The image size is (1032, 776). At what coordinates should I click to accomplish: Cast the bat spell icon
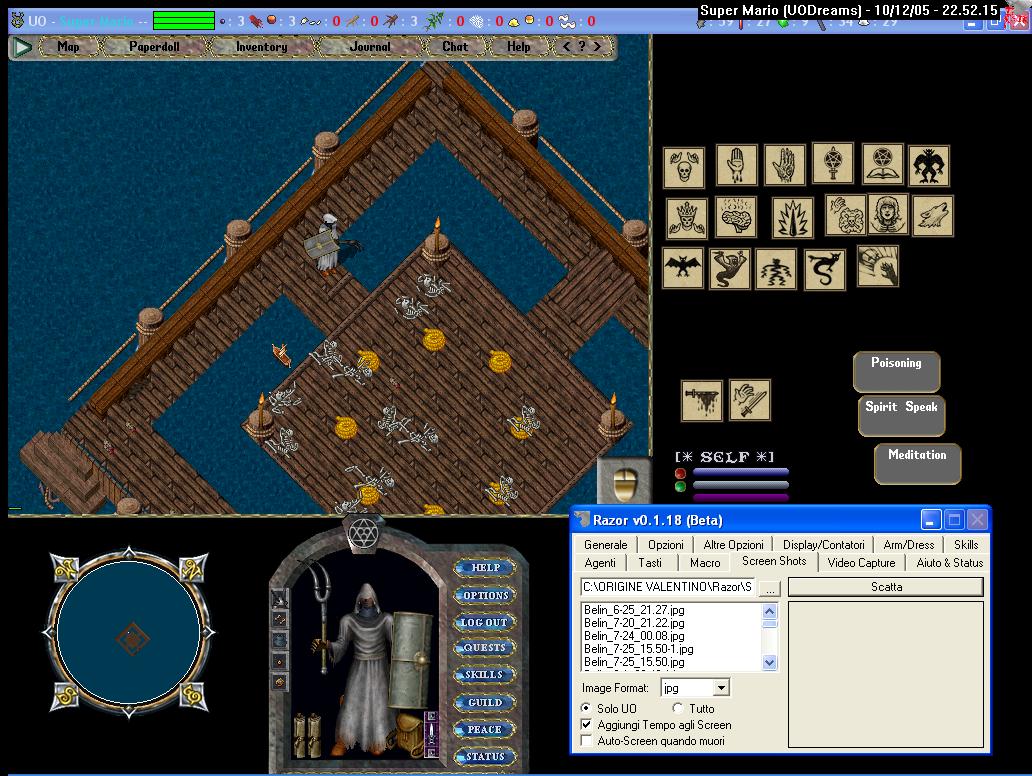[683, 268]
